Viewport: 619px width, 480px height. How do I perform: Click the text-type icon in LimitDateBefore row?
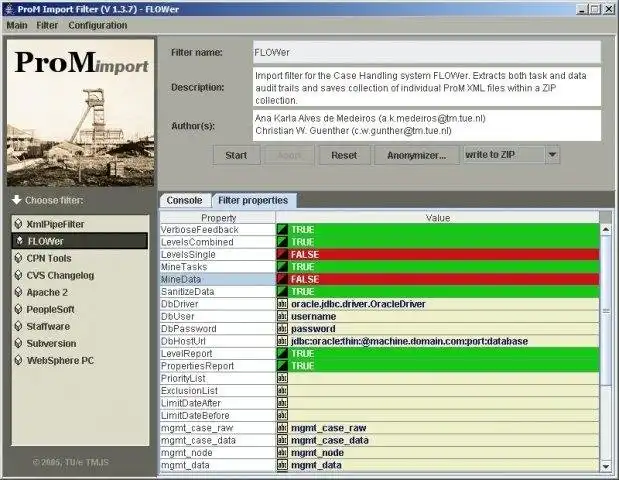click(282, 415)
